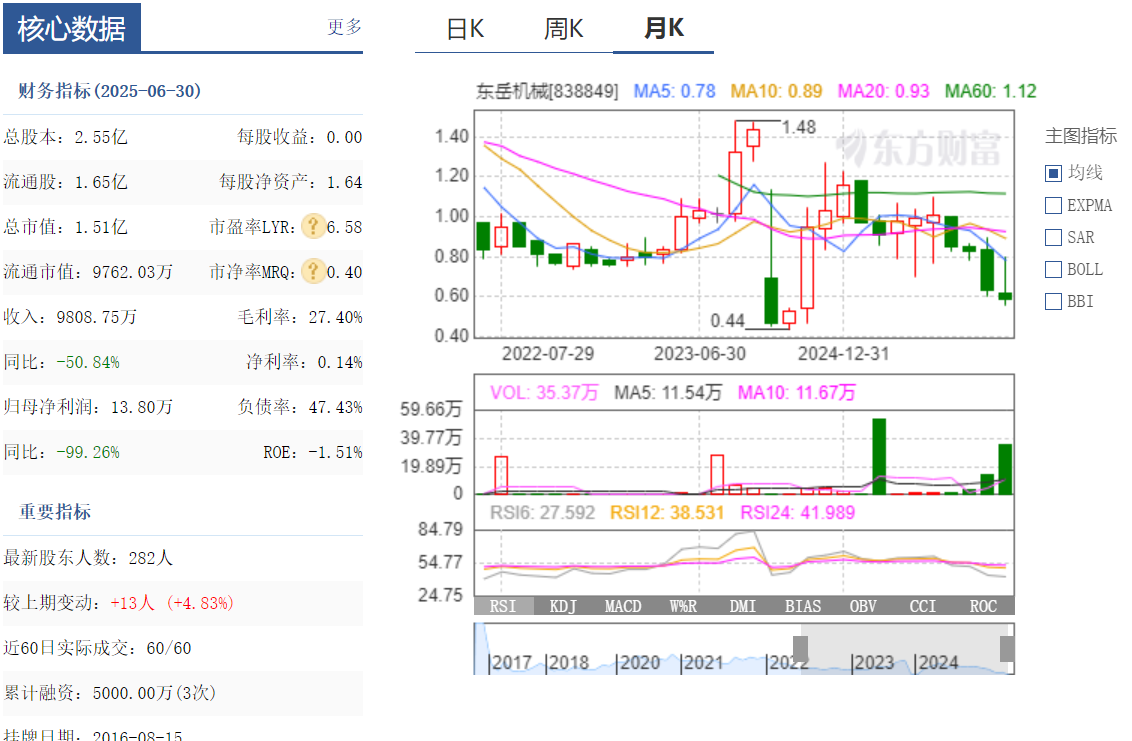The image size is (1132, 741).
Task: Switch to the 日K chart tab
Action: tap(465, 29)
